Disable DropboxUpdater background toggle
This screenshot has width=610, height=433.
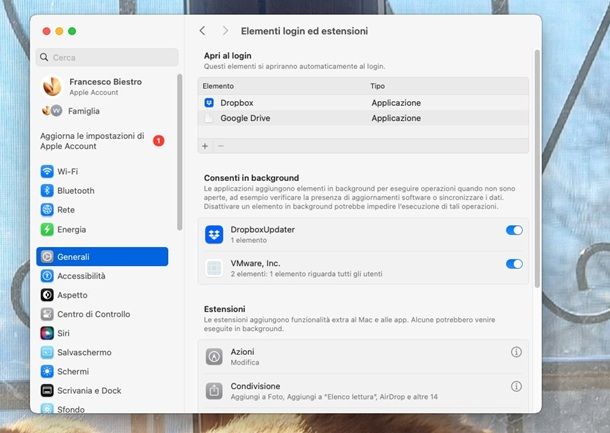coord(514,231)
